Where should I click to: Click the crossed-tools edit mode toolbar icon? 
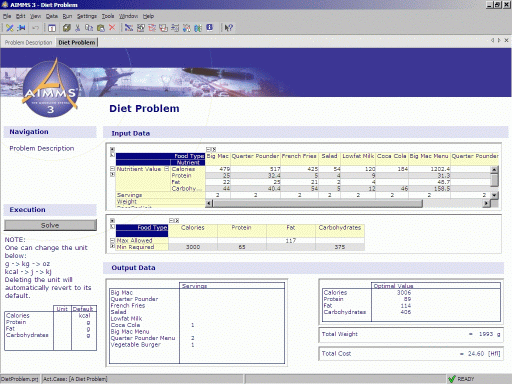[10, 28]
